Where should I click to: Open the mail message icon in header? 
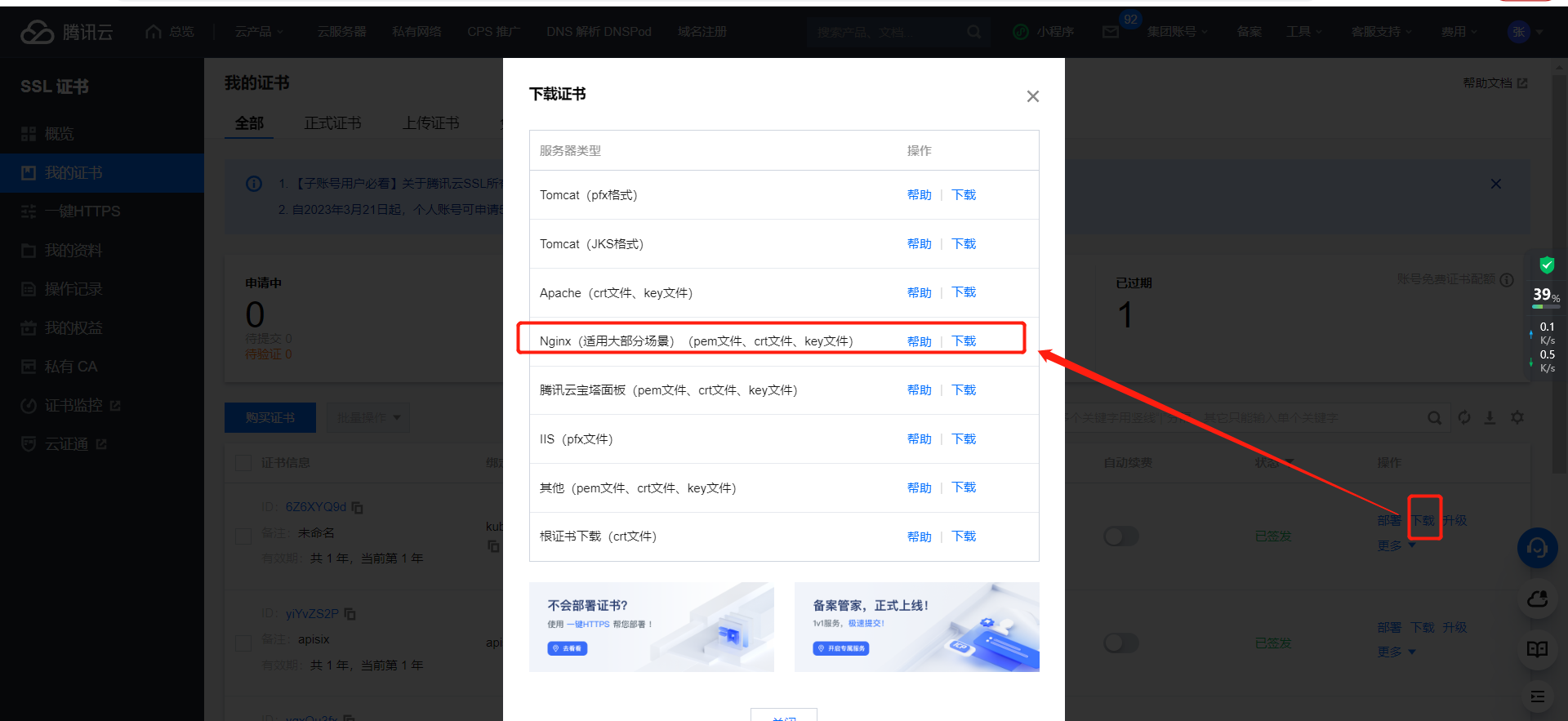1111,32
